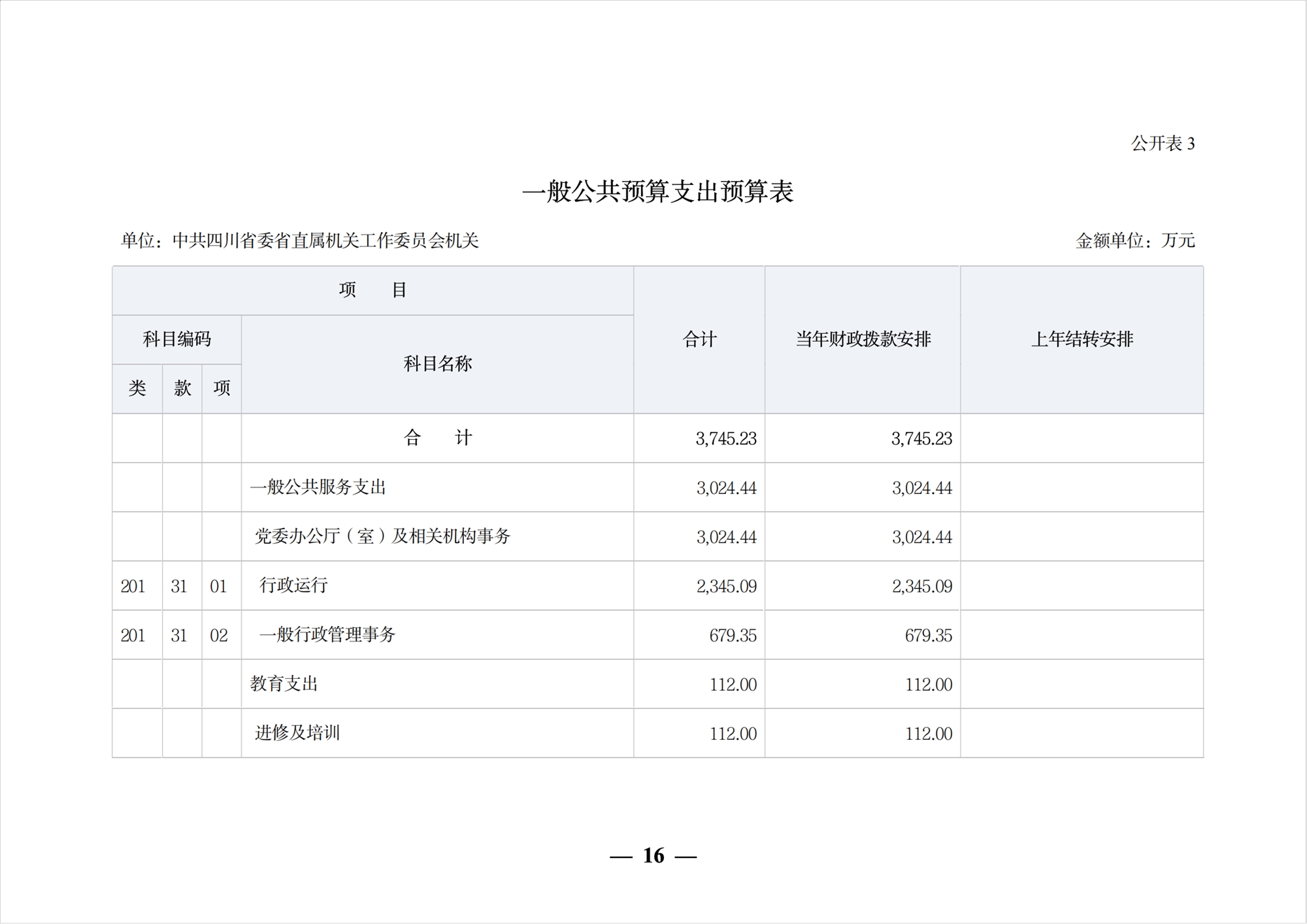Click the 公开表 3 label
The height and width of the screenshot is (924, 1307).
point(1163,144)
